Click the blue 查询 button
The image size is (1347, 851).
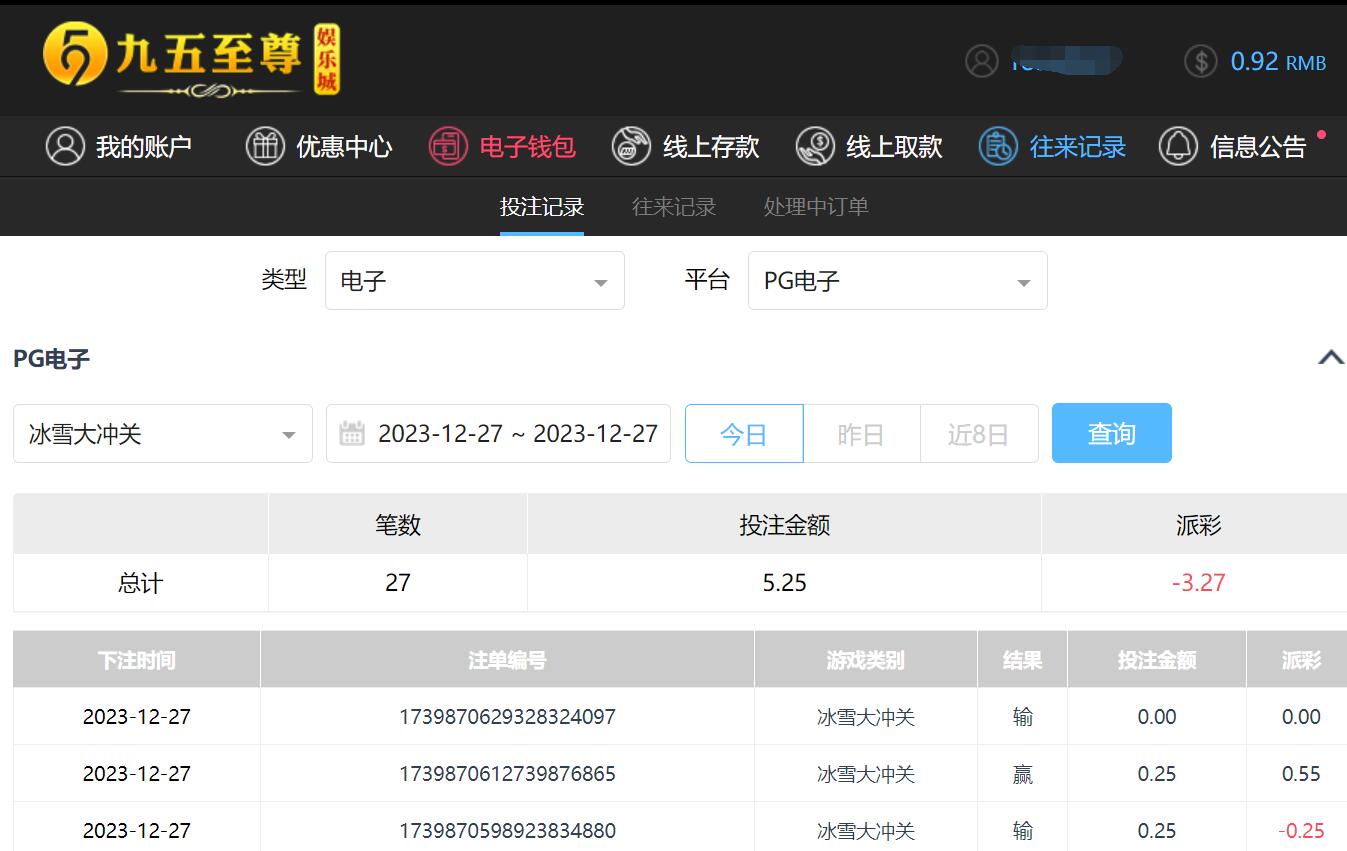pos(1111,434)
